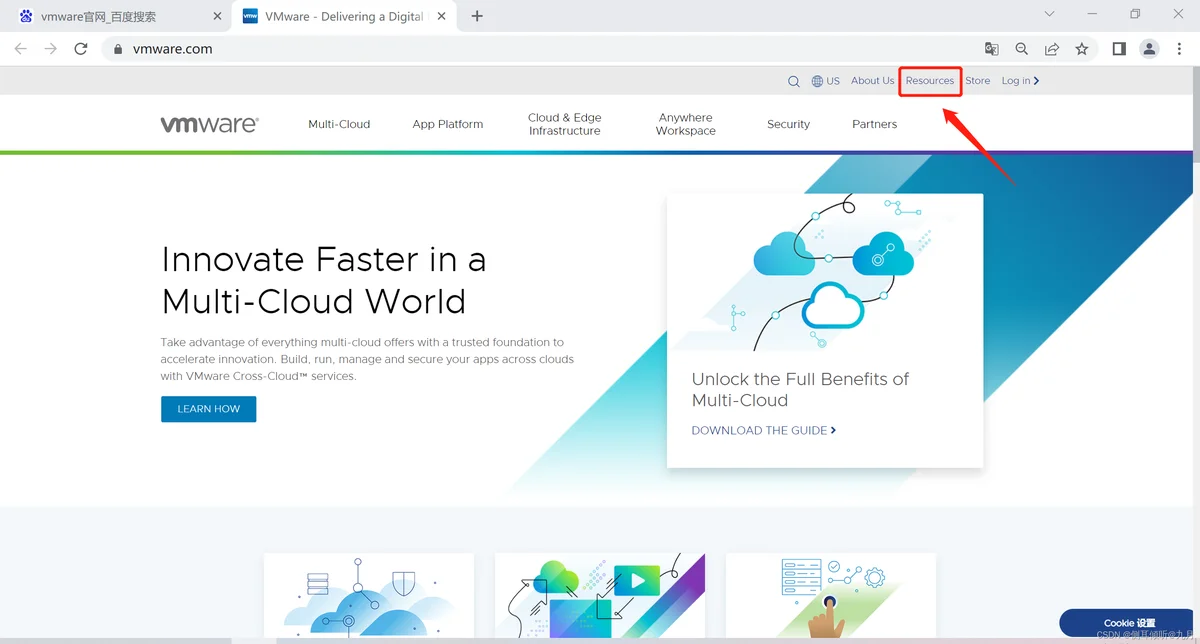This screenshot has height=644, width=1200.
Task: Open Cloud & Edge Infrastructure menu
Action: click(564, 124)
